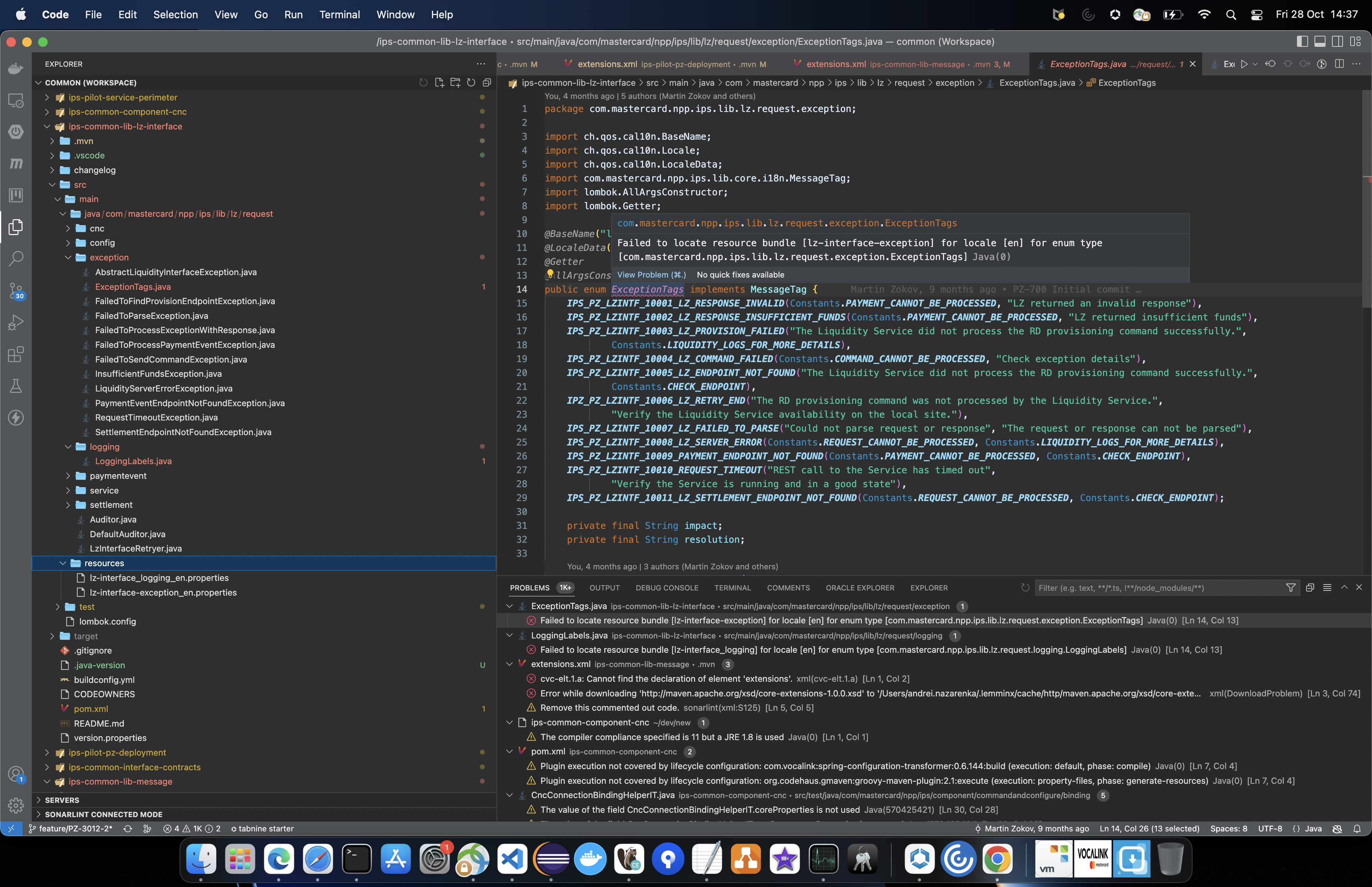Click the filter funnel icon in Problems panel
Image resolution: width=1372 pixels, height=887 pixels.
[x=1291, y=588]
